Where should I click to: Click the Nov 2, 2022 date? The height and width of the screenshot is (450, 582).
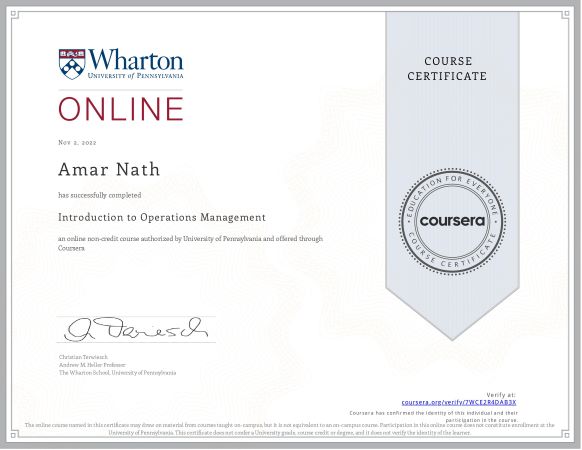coord(77,143)
